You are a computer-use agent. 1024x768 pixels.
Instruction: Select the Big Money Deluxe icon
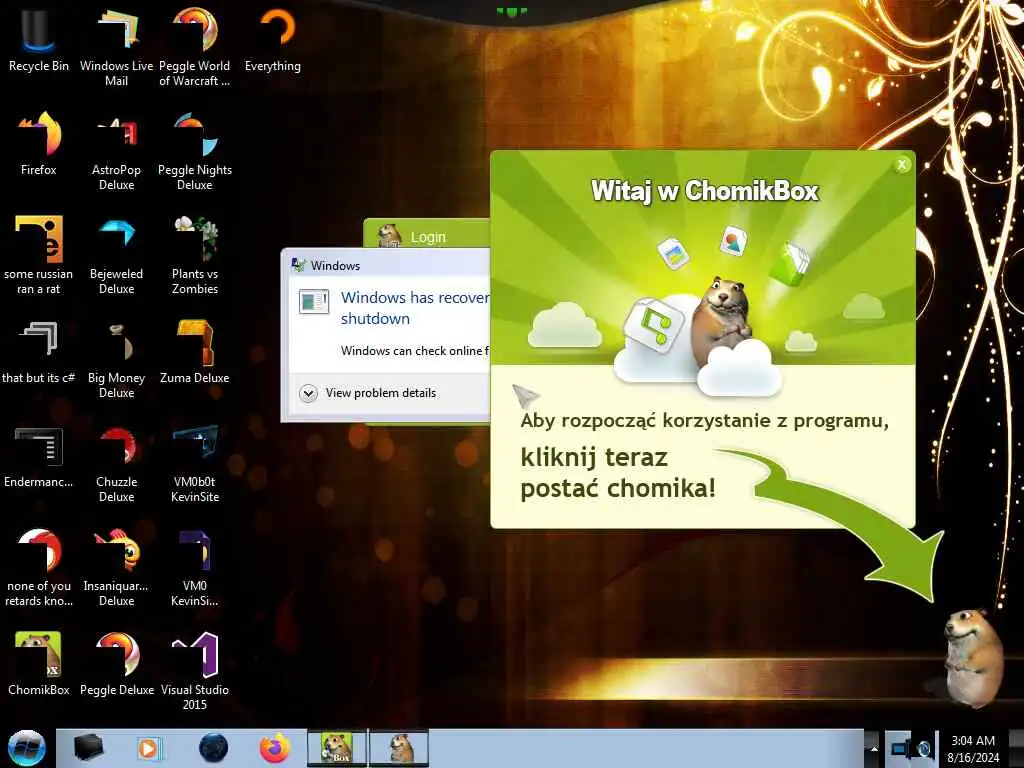(x=116, y=359)
